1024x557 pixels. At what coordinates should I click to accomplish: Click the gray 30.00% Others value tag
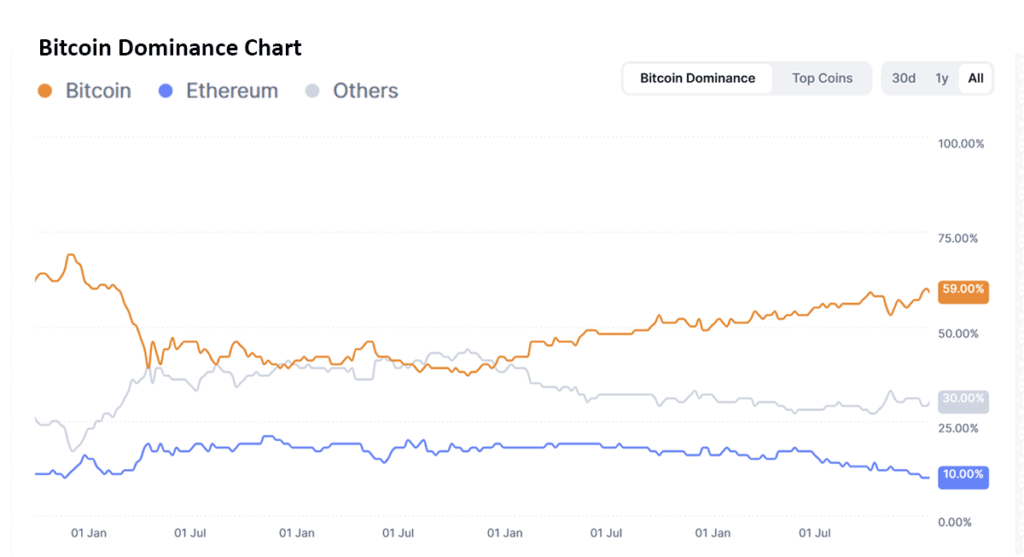pyautogui.click(x=964, y=399)
